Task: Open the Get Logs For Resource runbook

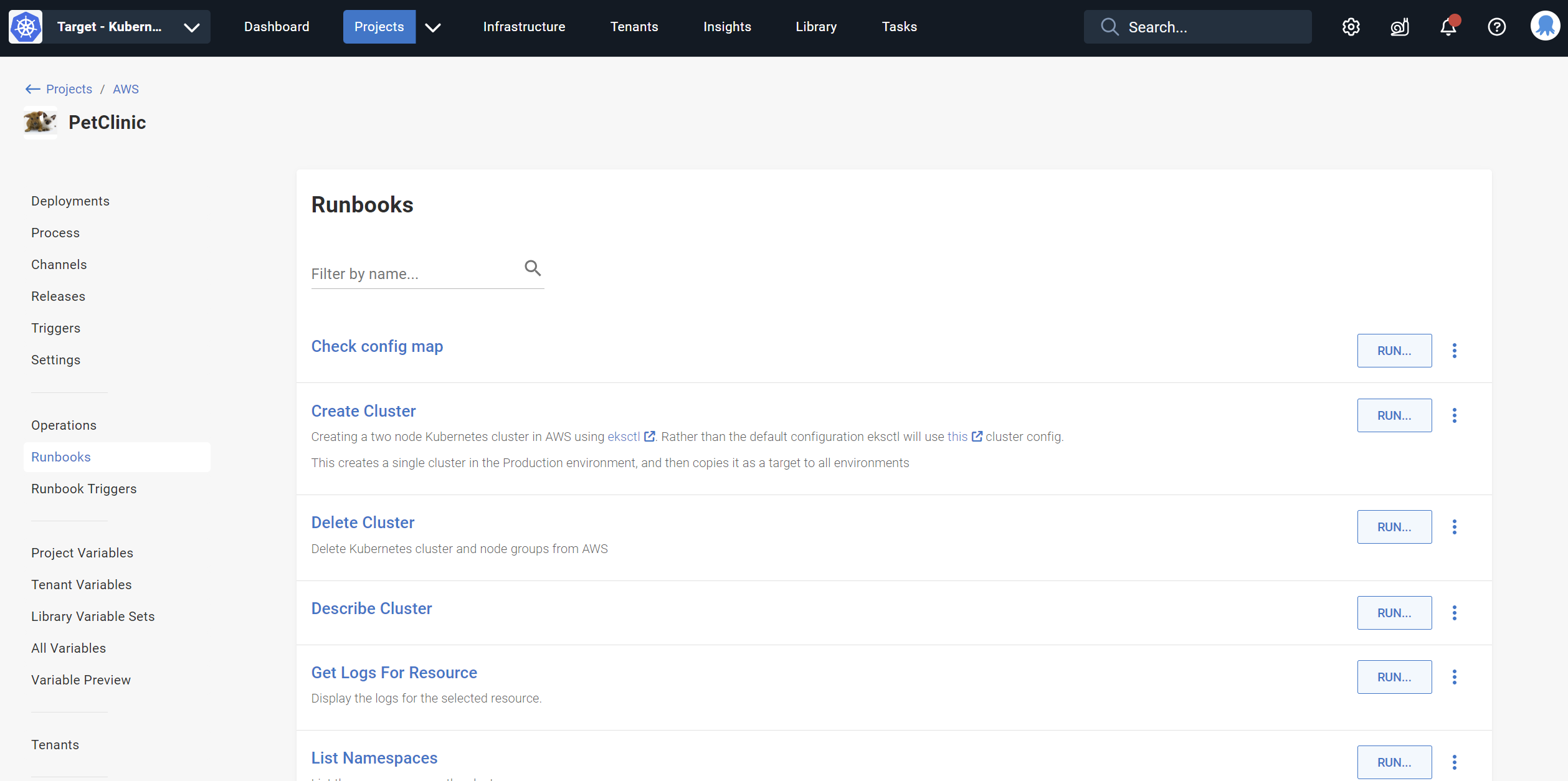Action: [x=394, y=673]
